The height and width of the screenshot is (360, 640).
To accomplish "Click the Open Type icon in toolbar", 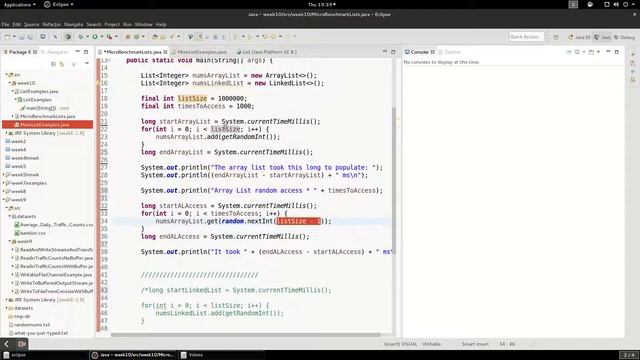I will tap(155, 37).
